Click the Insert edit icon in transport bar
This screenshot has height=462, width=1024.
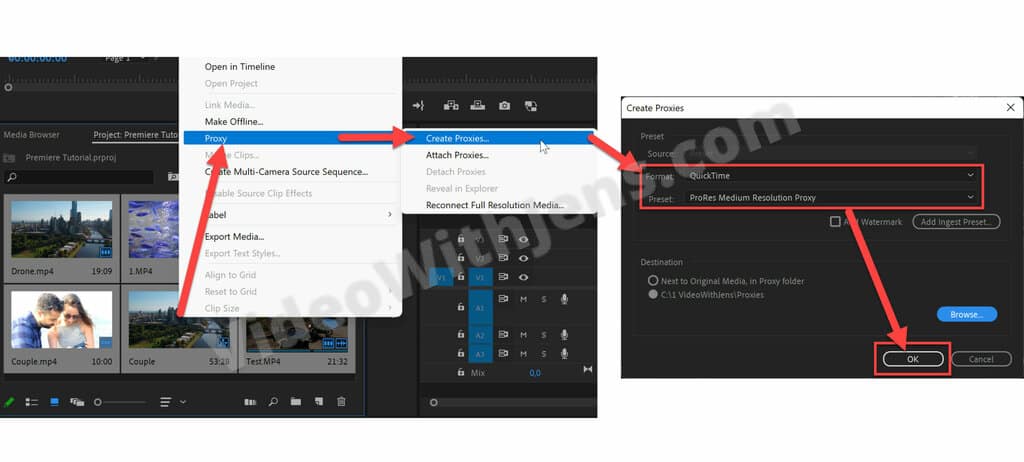(x=451, y=105)
